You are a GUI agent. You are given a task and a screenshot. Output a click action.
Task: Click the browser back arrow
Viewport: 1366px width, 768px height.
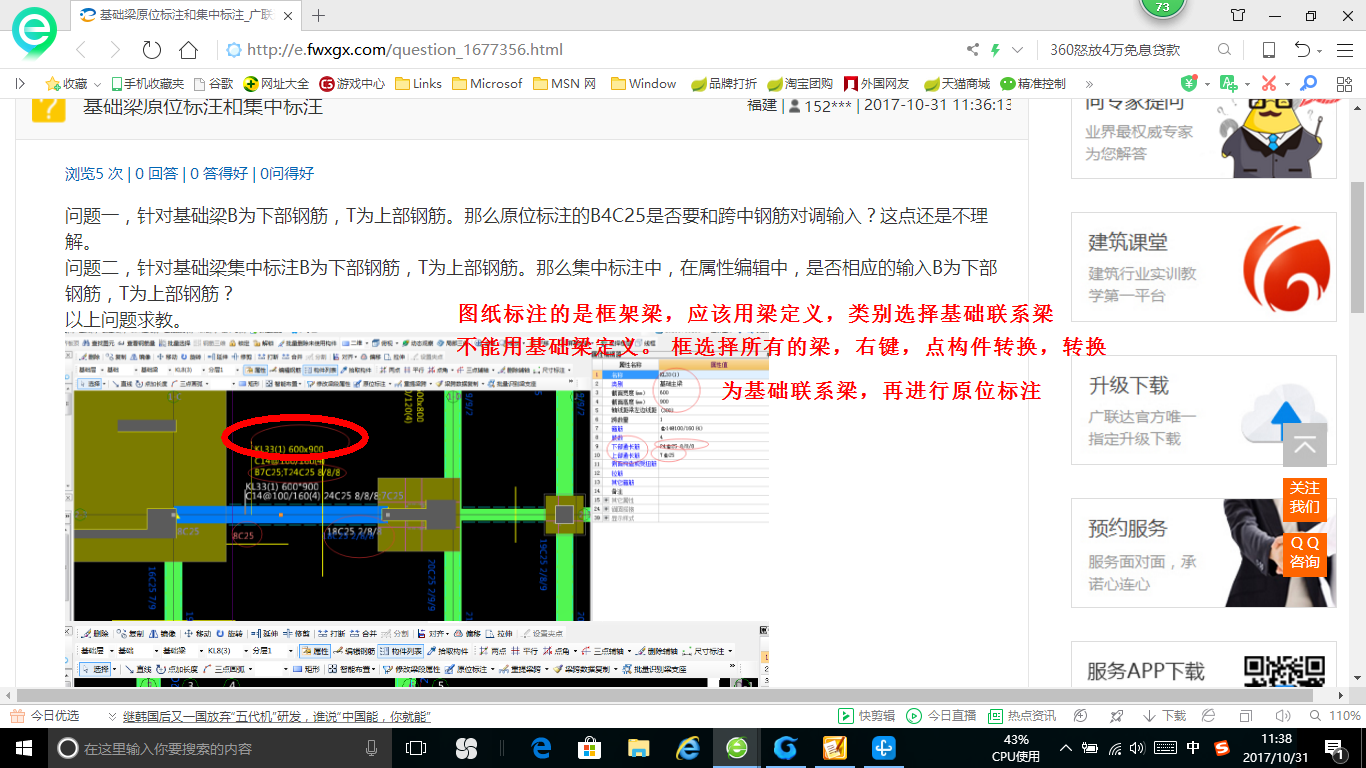(81, 50)
